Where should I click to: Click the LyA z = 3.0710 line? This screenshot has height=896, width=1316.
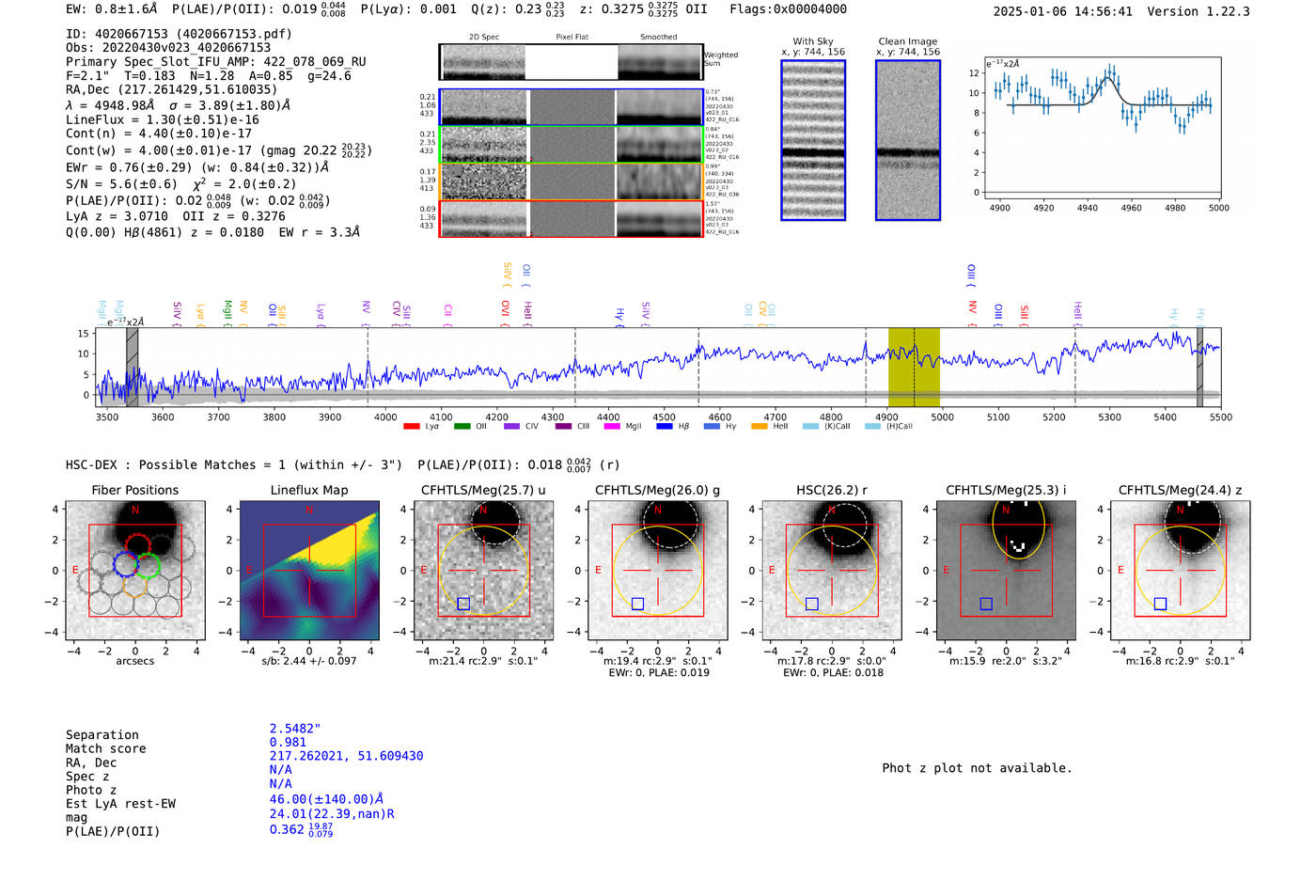117,216
